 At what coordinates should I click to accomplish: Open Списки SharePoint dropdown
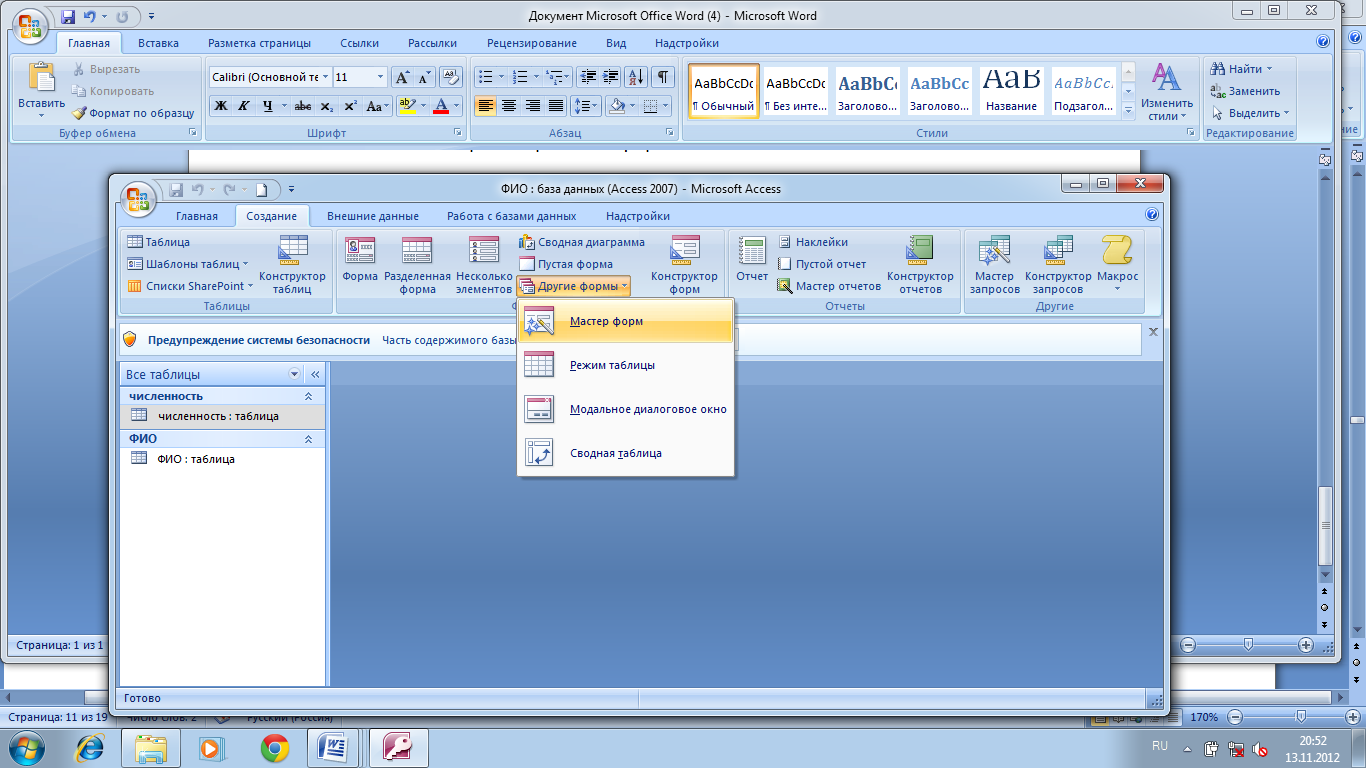click(190, 286)
